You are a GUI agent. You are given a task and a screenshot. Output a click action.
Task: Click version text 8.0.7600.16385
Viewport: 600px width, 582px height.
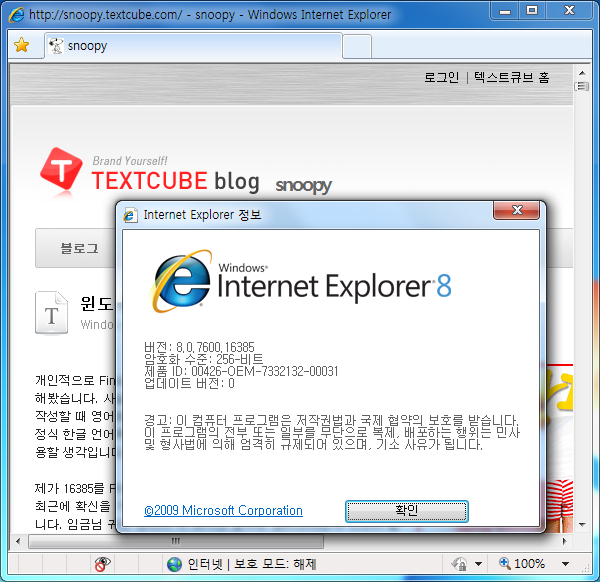click(215, 347)
